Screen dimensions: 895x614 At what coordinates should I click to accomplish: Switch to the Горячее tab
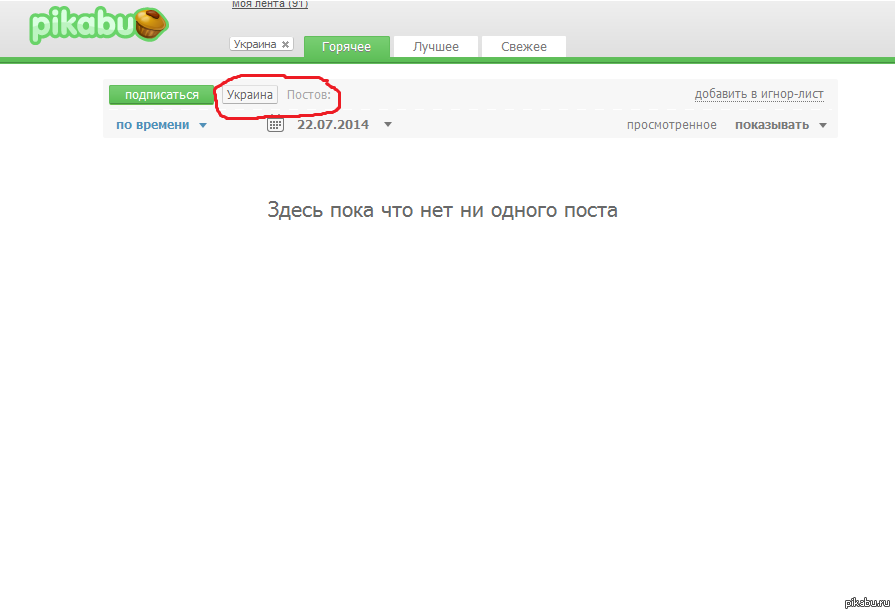pos(346,47)
